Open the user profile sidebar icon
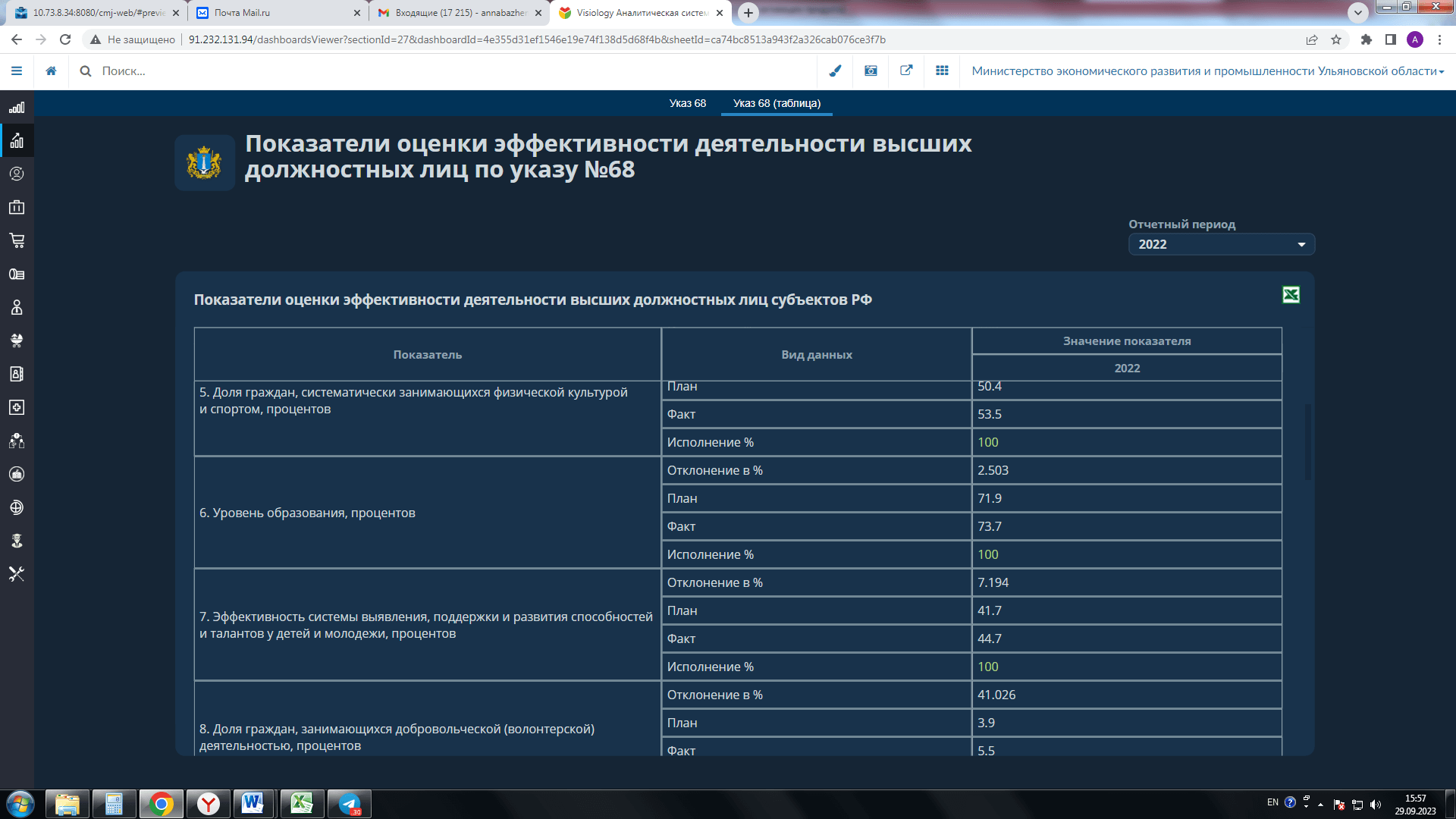The height and width of the screenshot is (819, 1456). [17, 174]
